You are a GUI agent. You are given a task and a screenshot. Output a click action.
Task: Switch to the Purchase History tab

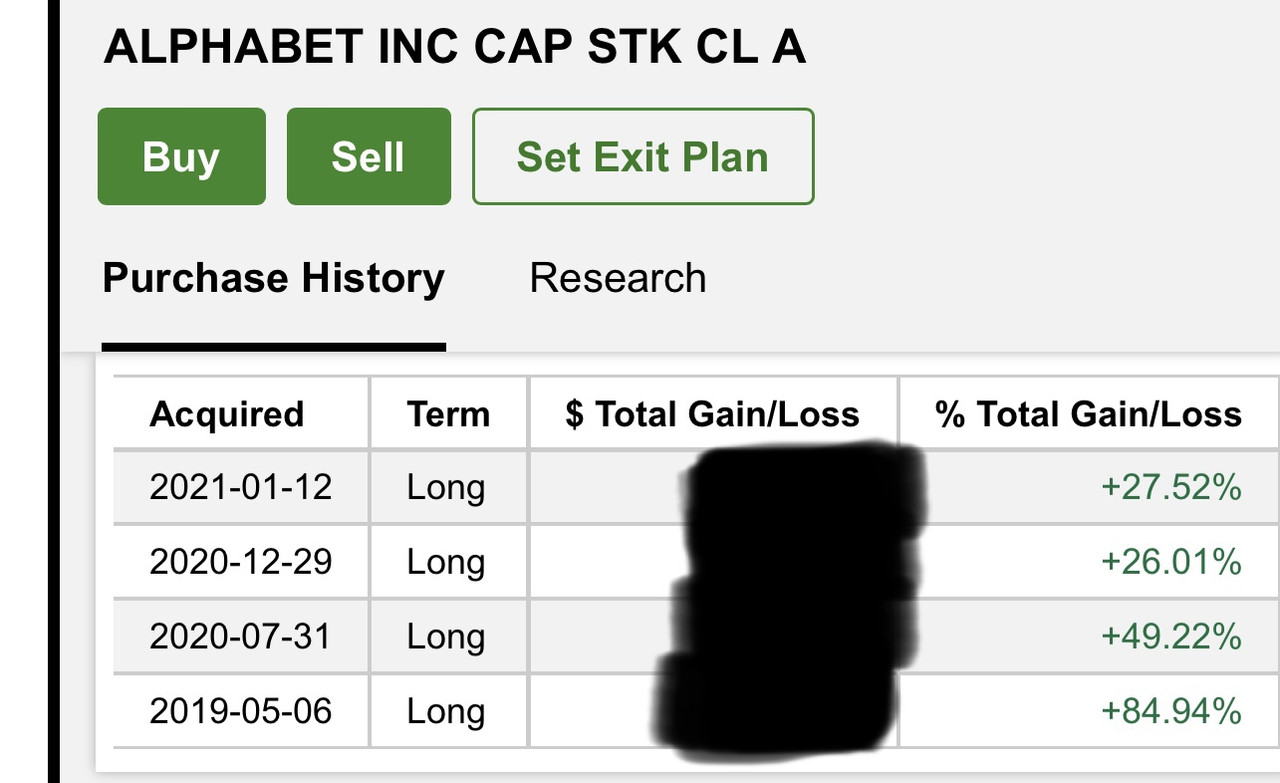pyautogui.click(x=273, y=278)
